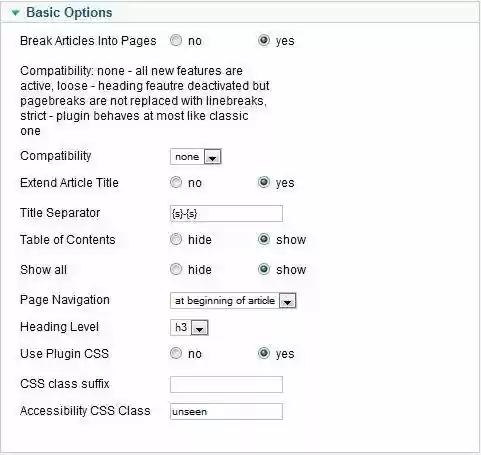Choose 'hide' for Show all
This screenshot has width=481, height=455.
click(x=176, y=269)
